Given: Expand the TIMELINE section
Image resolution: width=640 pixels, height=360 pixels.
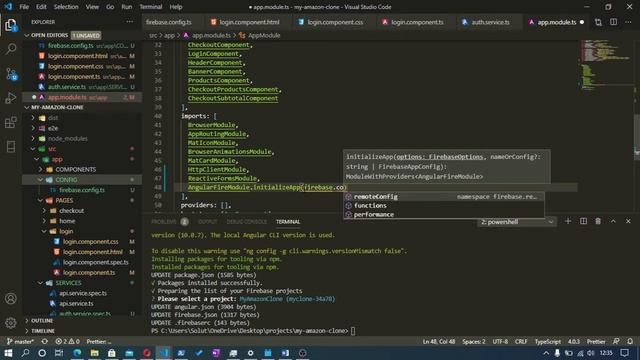Looking at the screenshot, I should tap(43, 331).
